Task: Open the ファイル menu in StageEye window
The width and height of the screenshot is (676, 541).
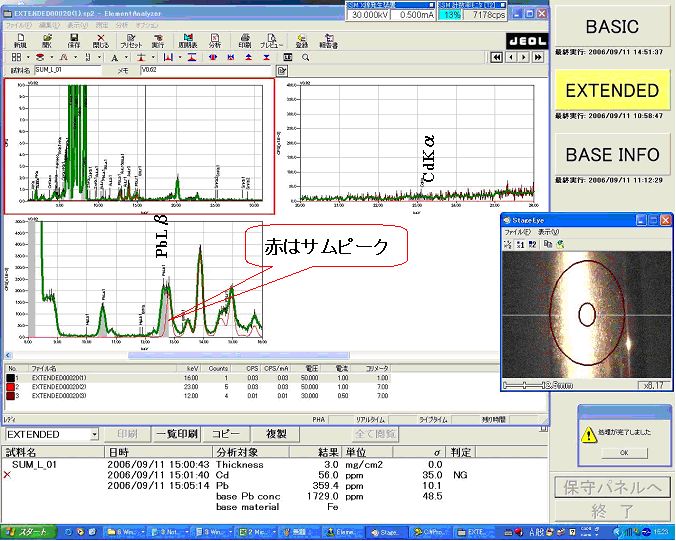Action: [x=518, y=231]
